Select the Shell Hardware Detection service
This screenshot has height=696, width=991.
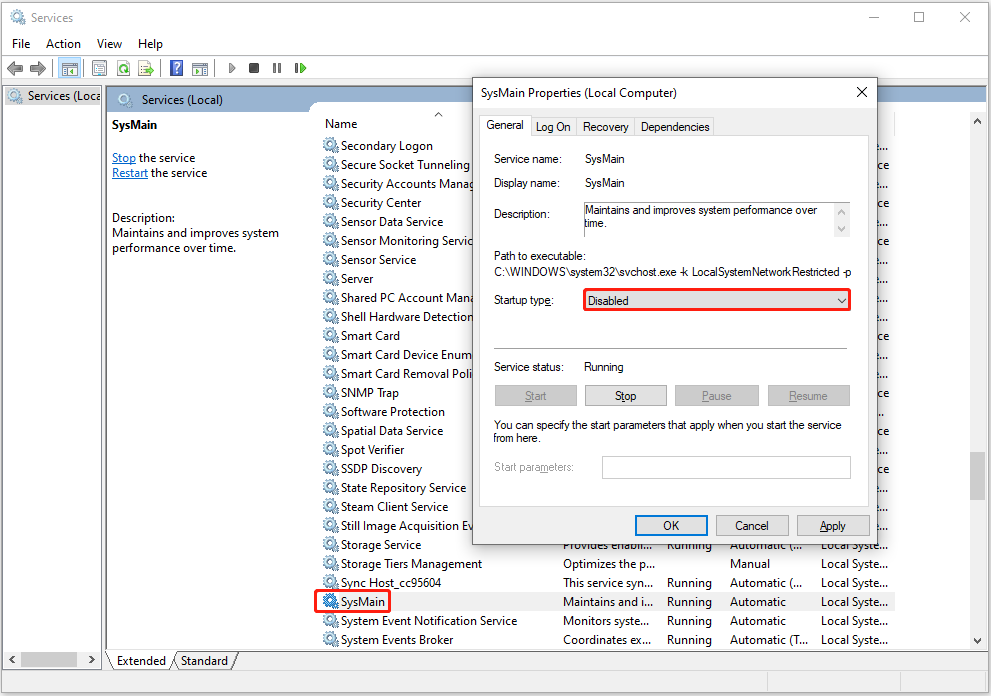tap(406, 316)
